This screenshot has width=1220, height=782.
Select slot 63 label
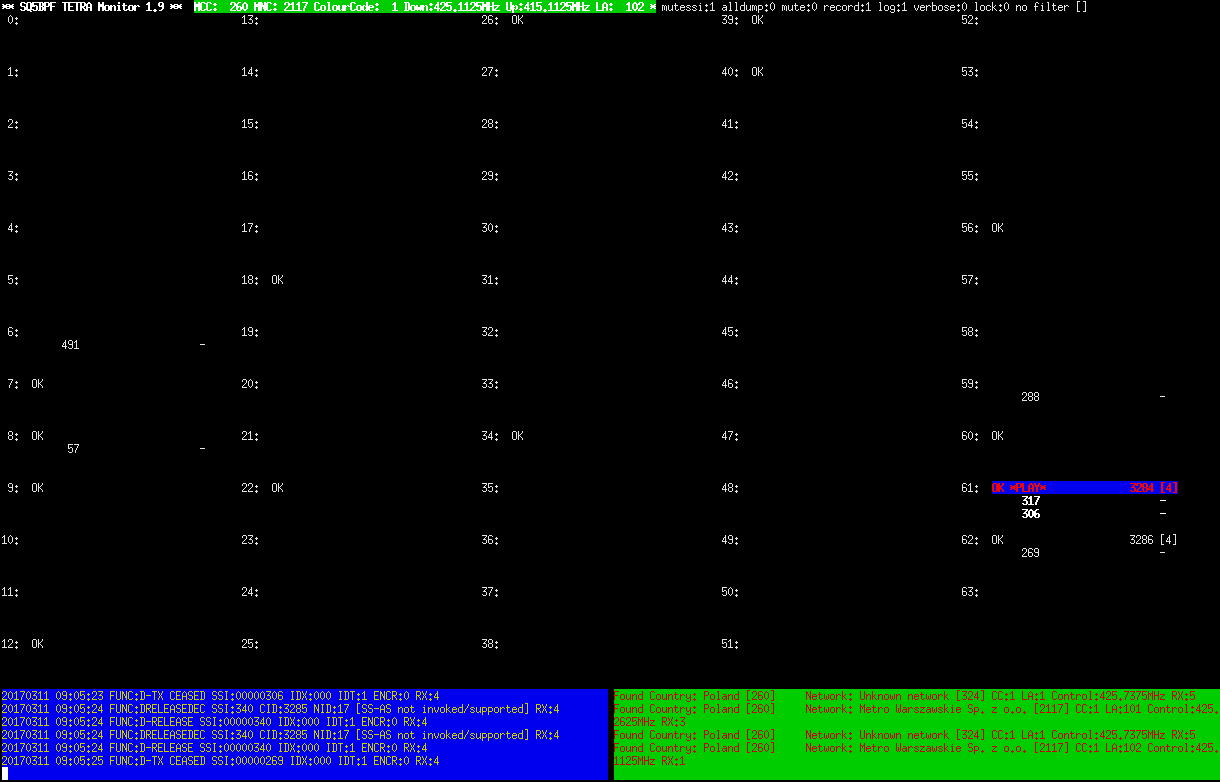click(970, 592)
